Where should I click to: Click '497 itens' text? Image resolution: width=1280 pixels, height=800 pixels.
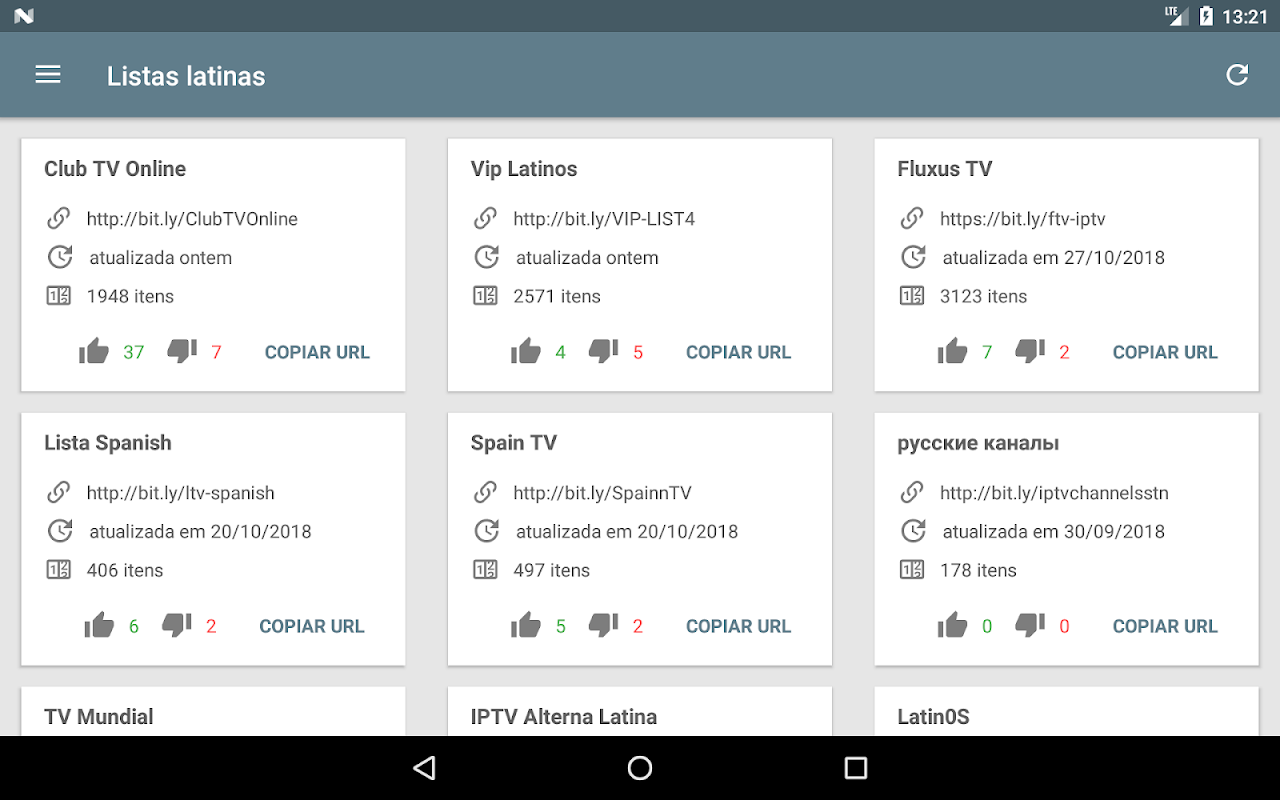pyautogui.click(x=552, y=570)
